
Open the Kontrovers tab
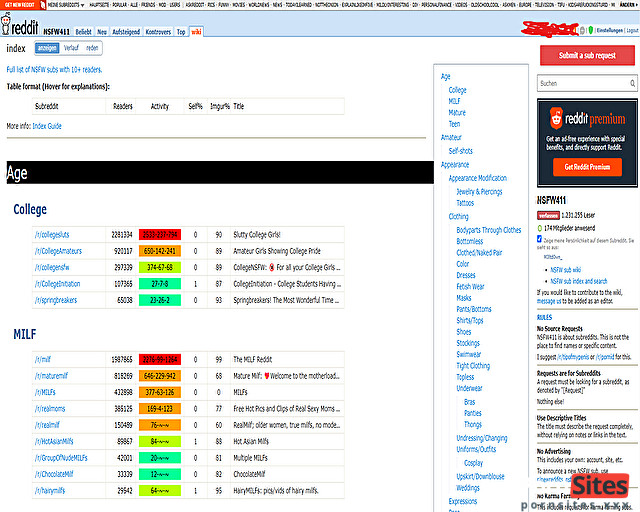coord(158,32)
